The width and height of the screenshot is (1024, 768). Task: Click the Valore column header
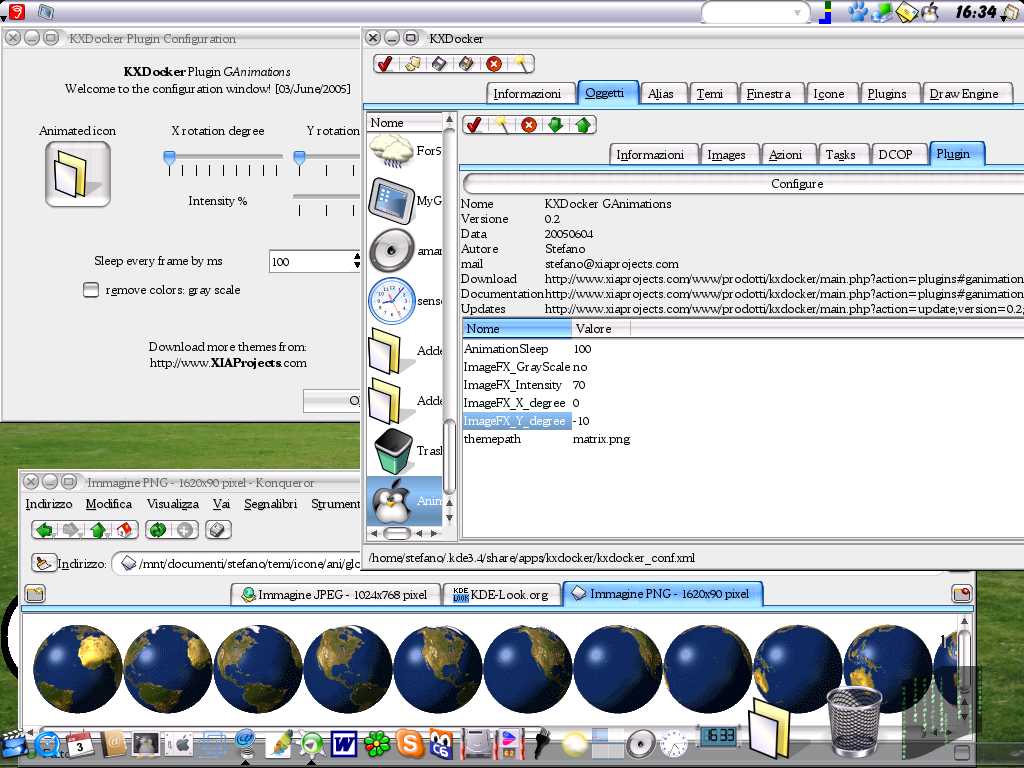601,328
